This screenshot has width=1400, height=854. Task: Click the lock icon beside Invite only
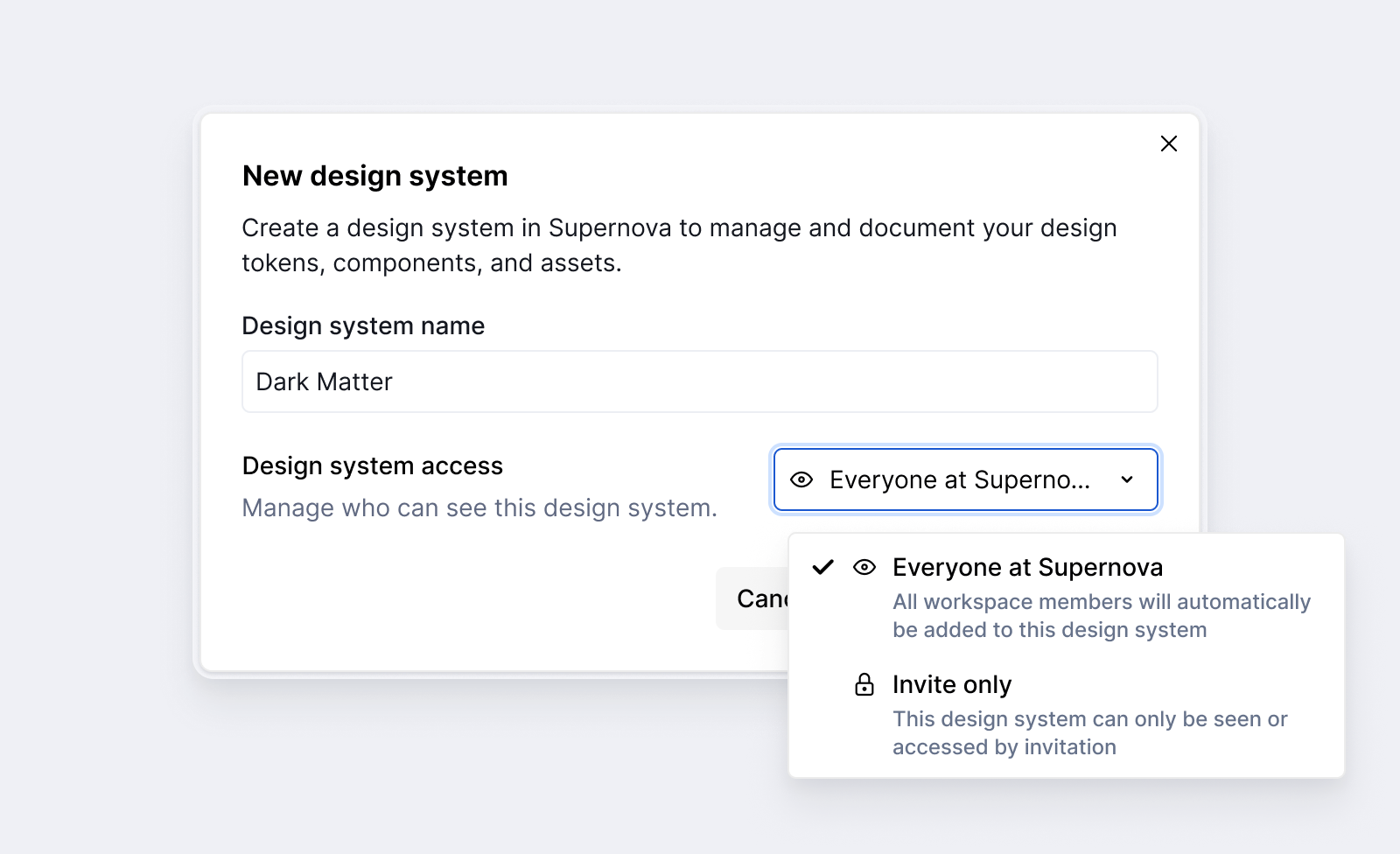864,684
